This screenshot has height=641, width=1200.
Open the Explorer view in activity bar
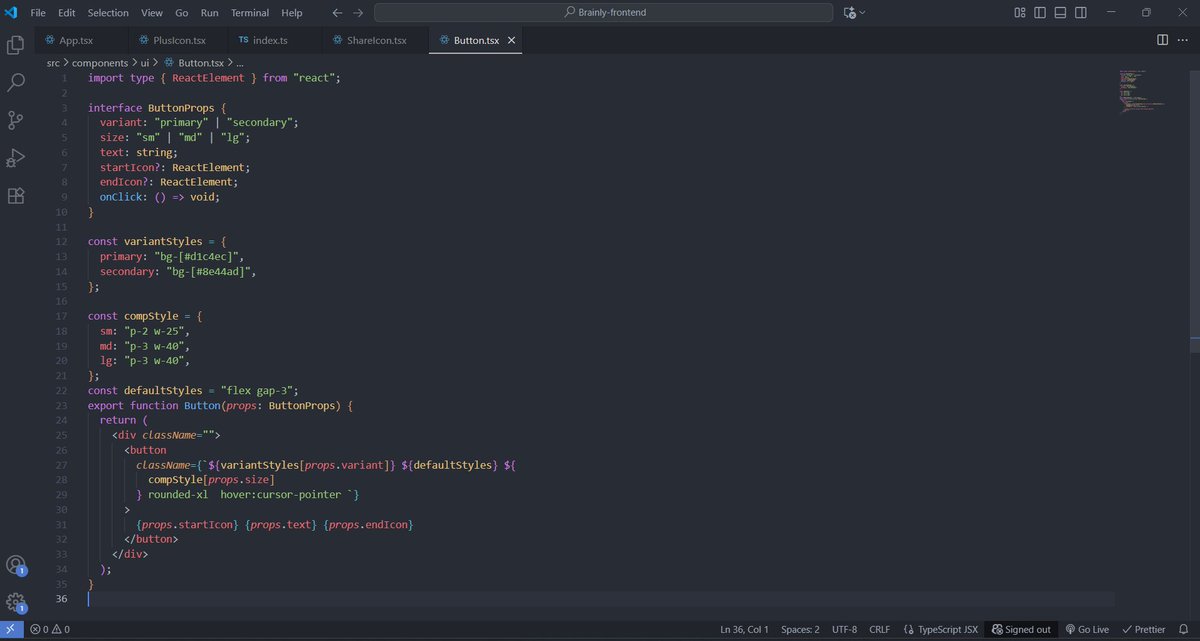(16, 45)
